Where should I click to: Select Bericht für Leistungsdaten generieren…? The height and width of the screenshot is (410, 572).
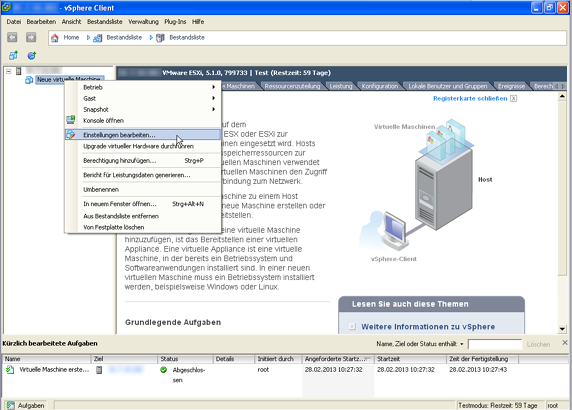click(143, 175)
